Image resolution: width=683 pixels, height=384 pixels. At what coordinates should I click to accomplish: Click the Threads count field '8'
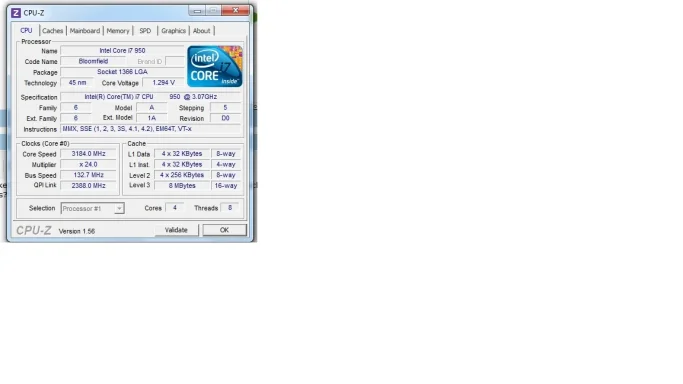(230, 208)
